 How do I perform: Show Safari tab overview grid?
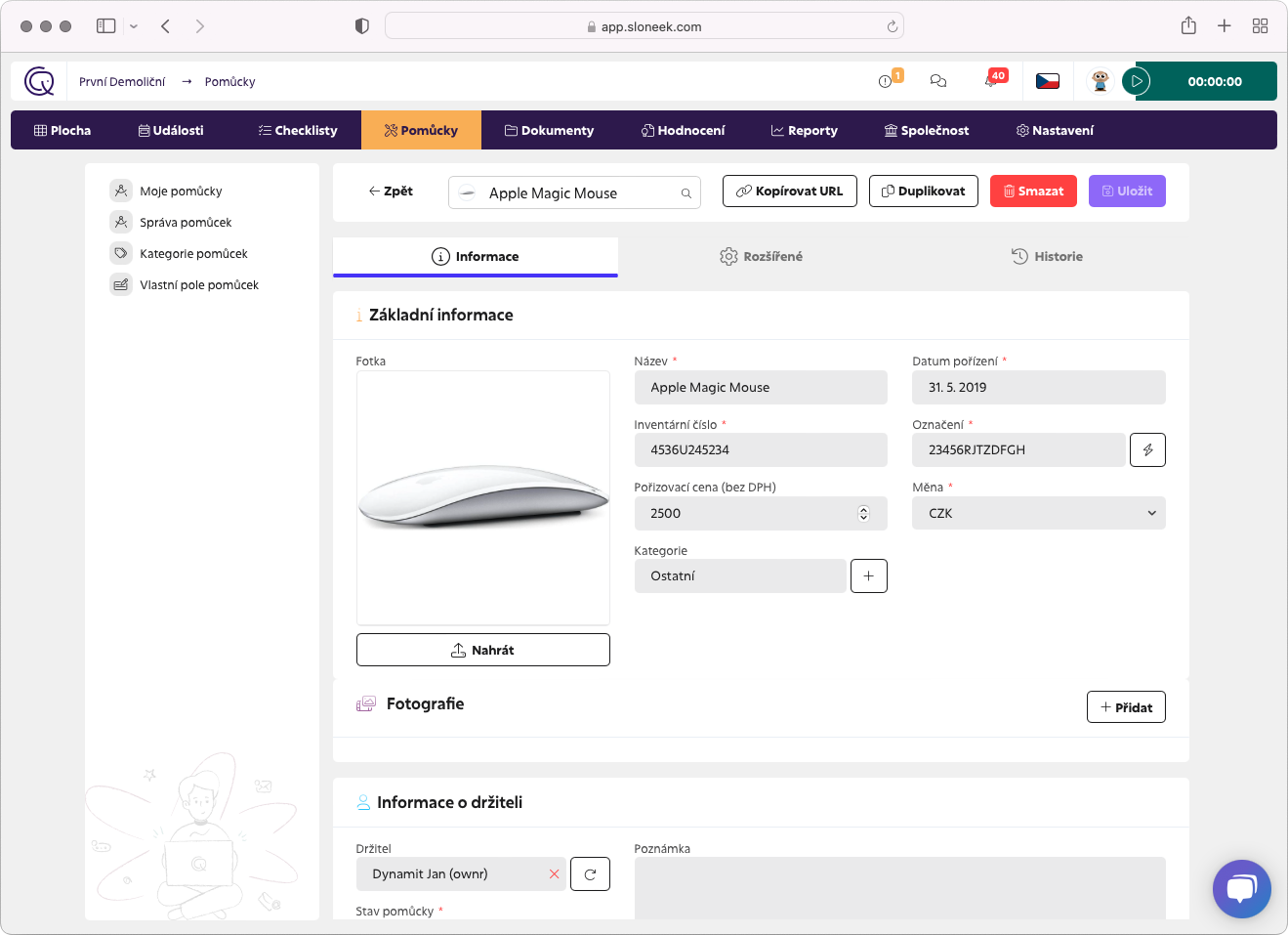click(1261, 26)
